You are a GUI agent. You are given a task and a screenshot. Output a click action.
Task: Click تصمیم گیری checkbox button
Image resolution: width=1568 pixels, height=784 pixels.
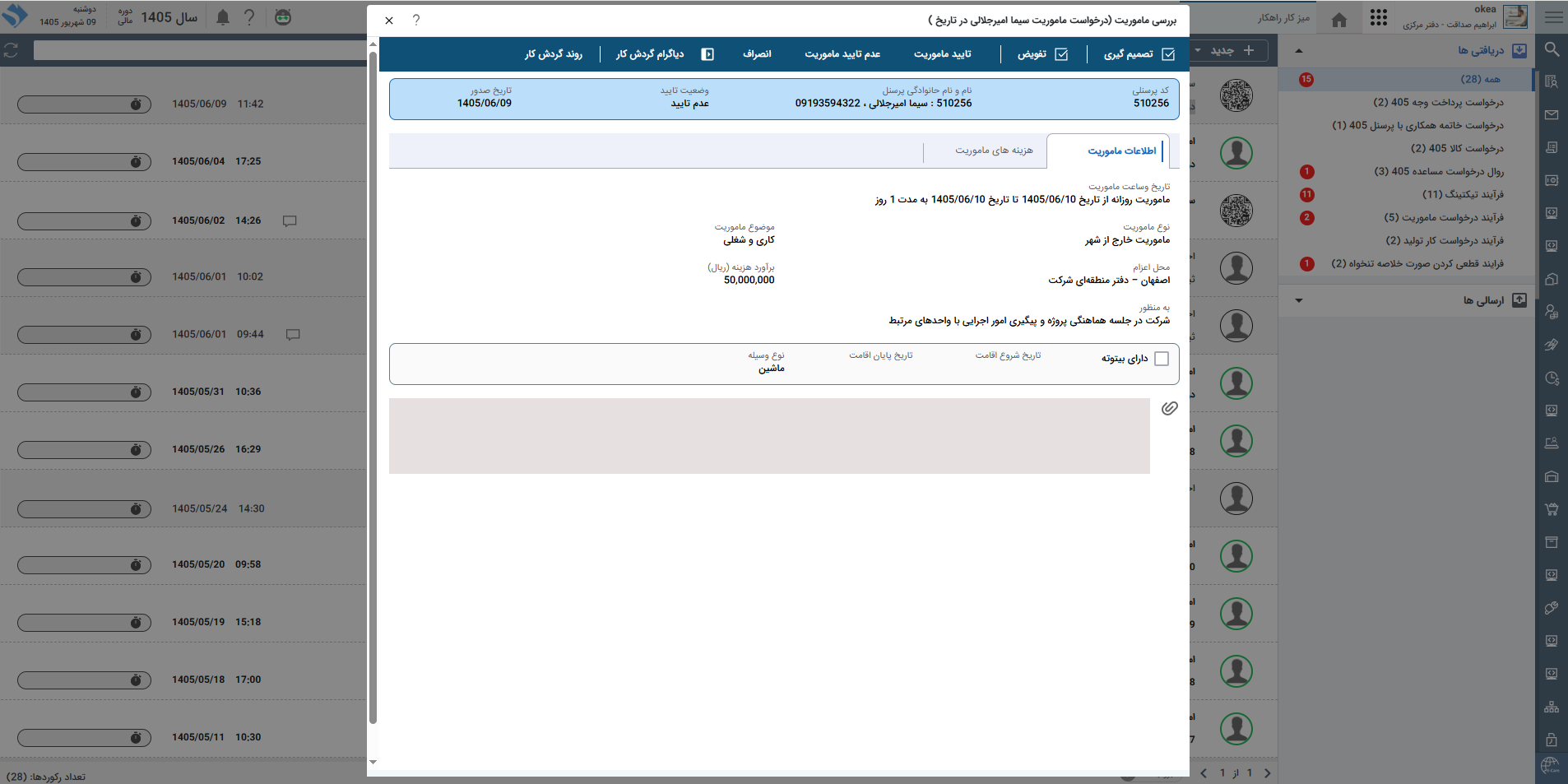click(x=1139, y=54)
